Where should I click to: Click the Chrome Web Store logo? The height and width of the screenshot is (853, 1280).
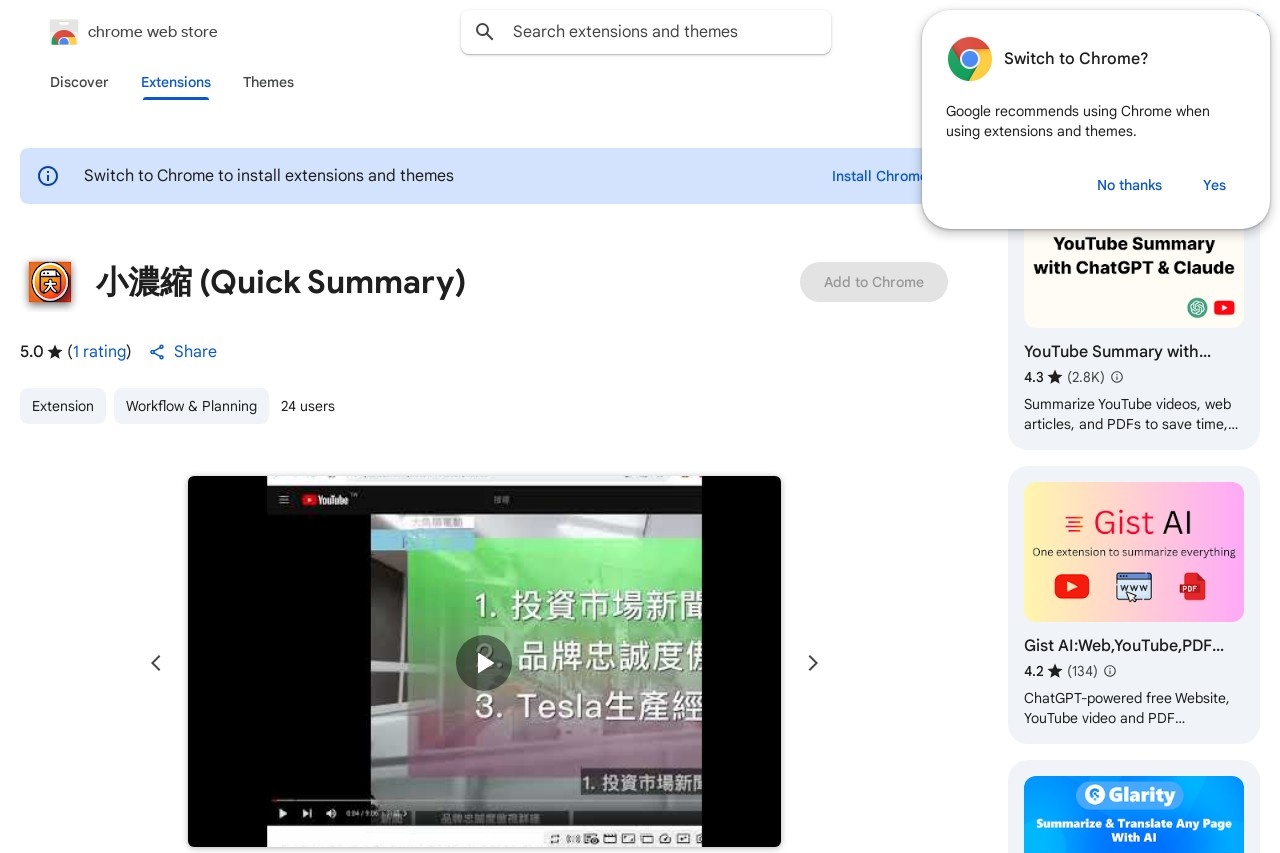pos(64,32)
